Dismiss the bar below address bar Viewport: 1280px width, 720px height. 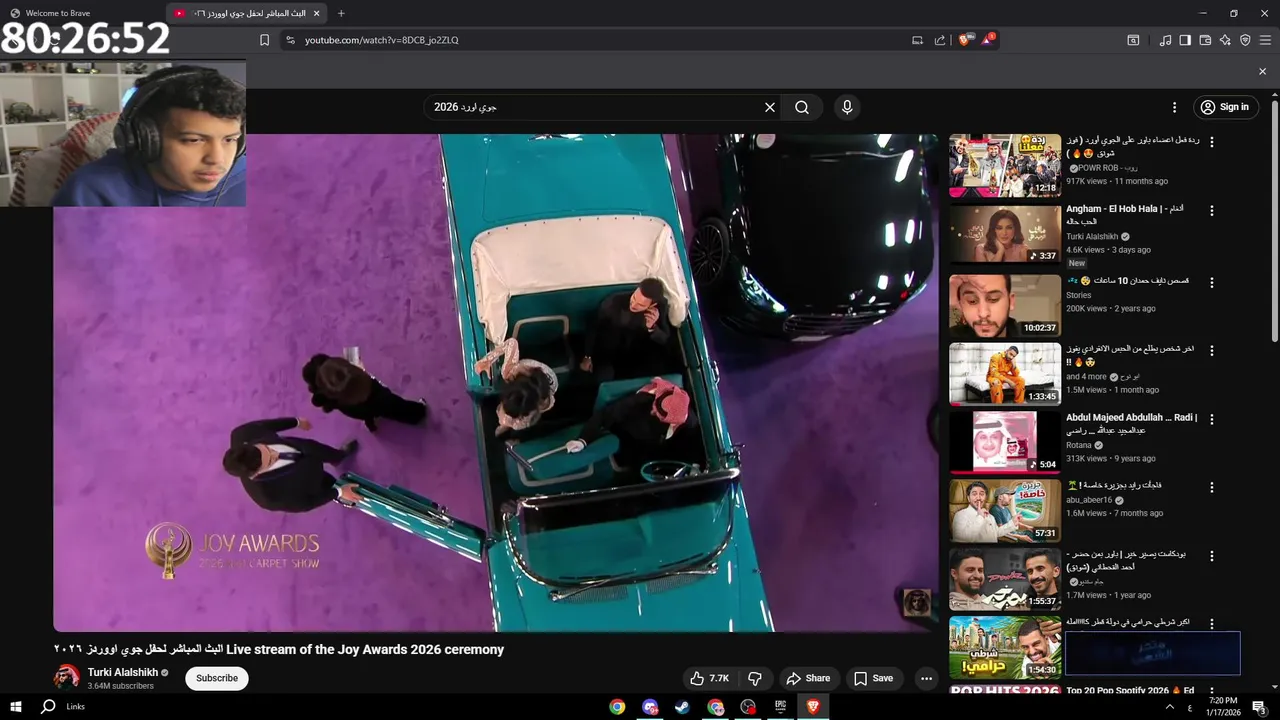[x=1262, y=71]
